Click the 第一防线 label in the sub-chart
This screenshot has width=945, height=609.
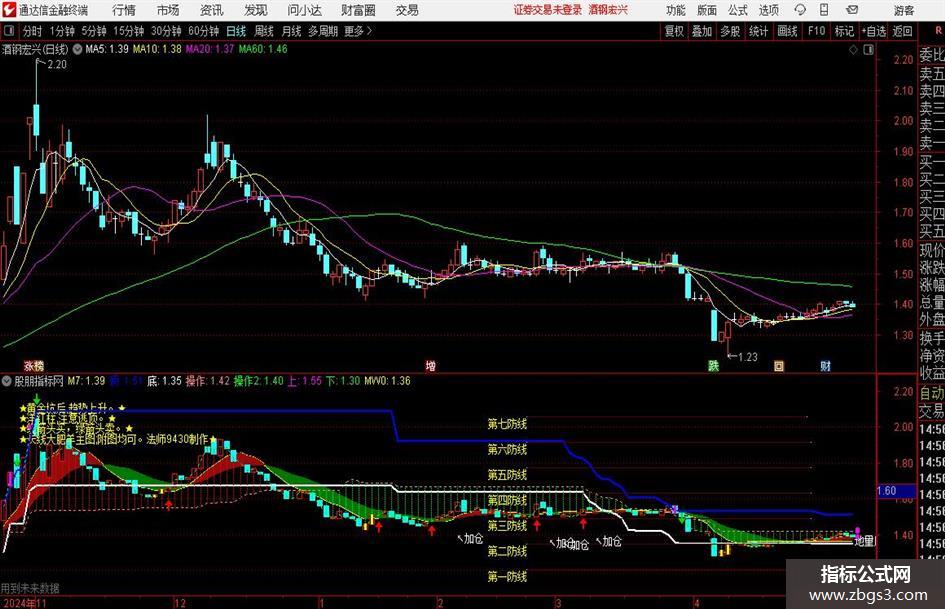(x=507, y=577)
